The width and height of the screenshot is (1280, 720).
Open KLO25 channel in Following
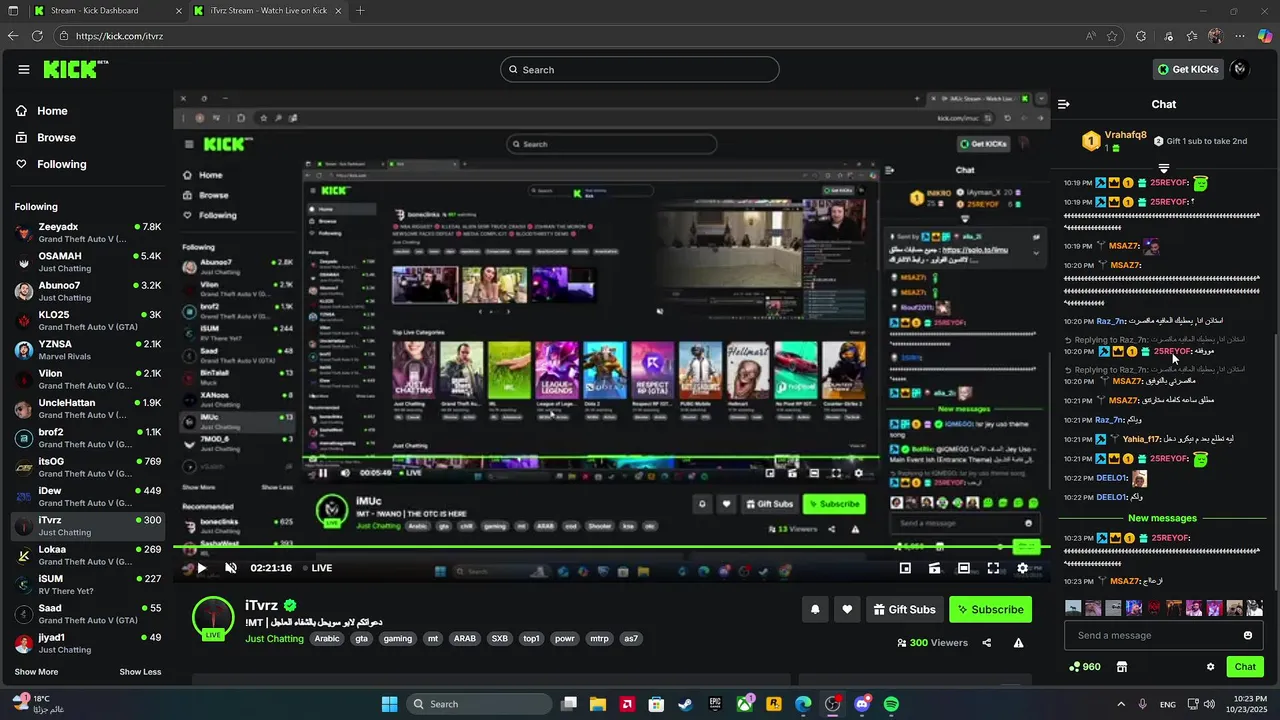pyautogui.click(x=88, y=321)
